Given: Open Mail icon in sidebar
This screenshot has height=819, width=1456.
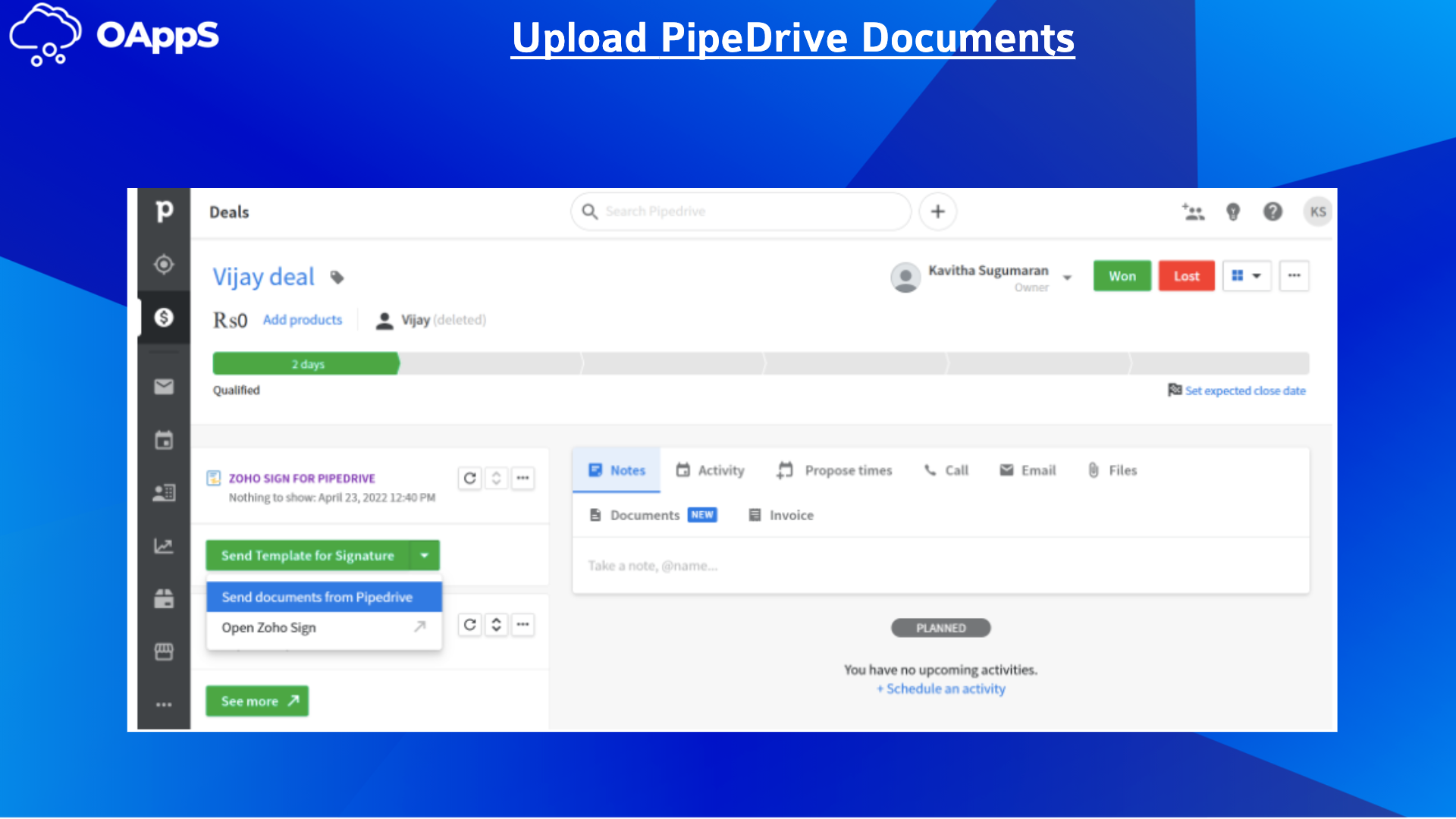Looking at the screenshot, I should [x=164, y=387].
